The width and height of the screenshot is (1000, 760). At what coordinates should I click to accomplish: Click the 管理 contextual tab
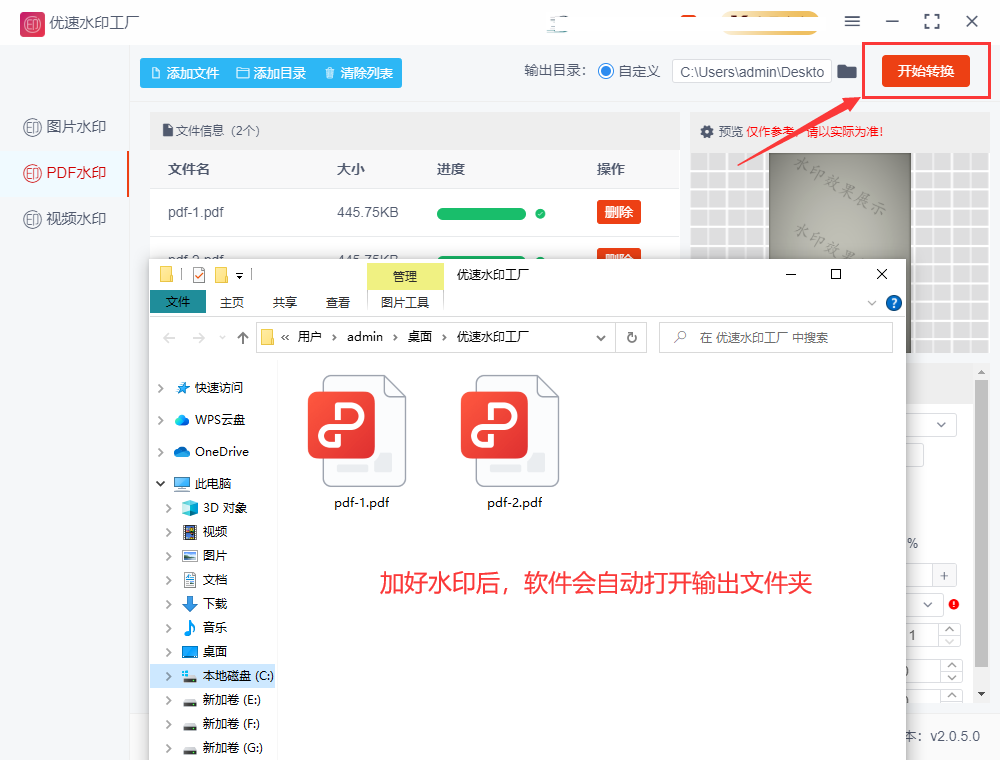[x=405, y=276]
